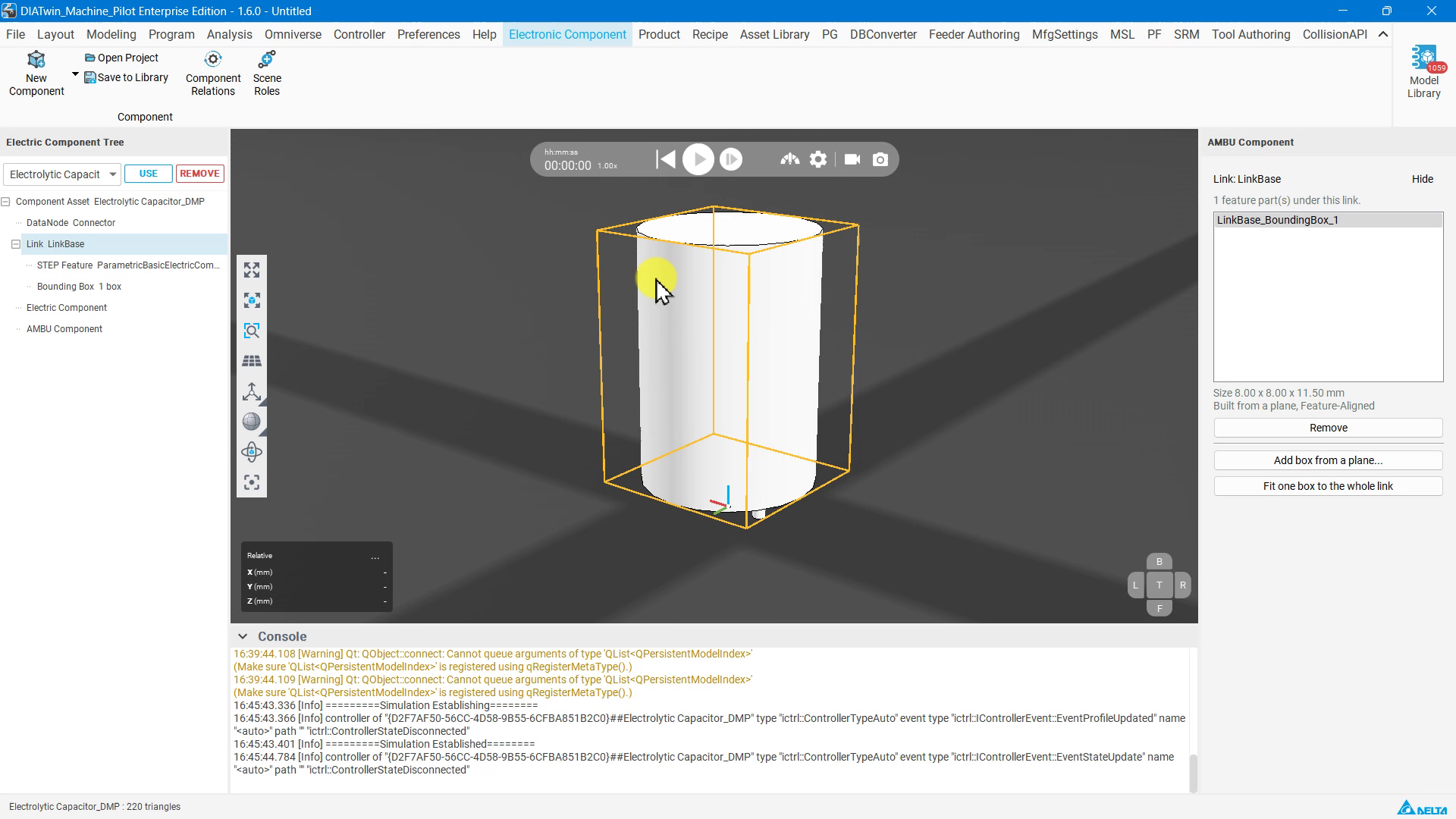Click the USE button
Screen dimensions: 1456x819
pos(149,174)
